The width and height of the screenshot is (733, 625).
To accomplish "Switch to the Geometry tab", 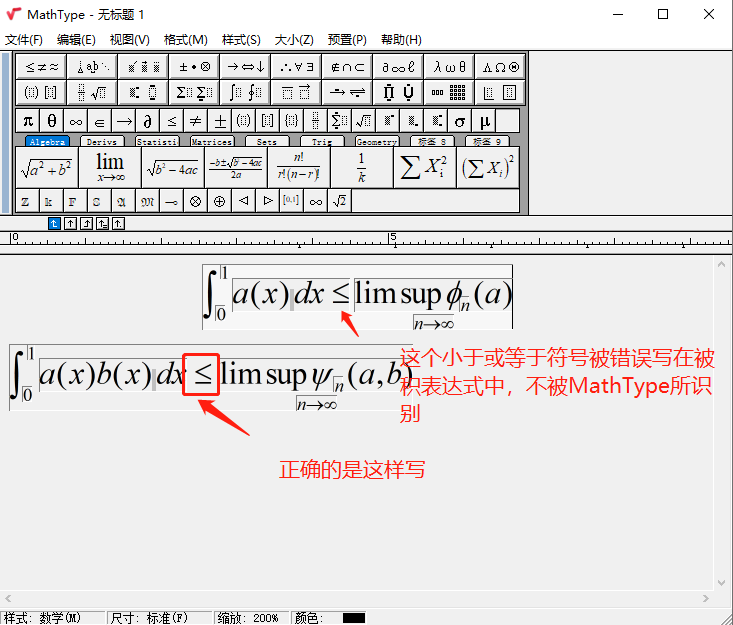I will pos(377,141).
